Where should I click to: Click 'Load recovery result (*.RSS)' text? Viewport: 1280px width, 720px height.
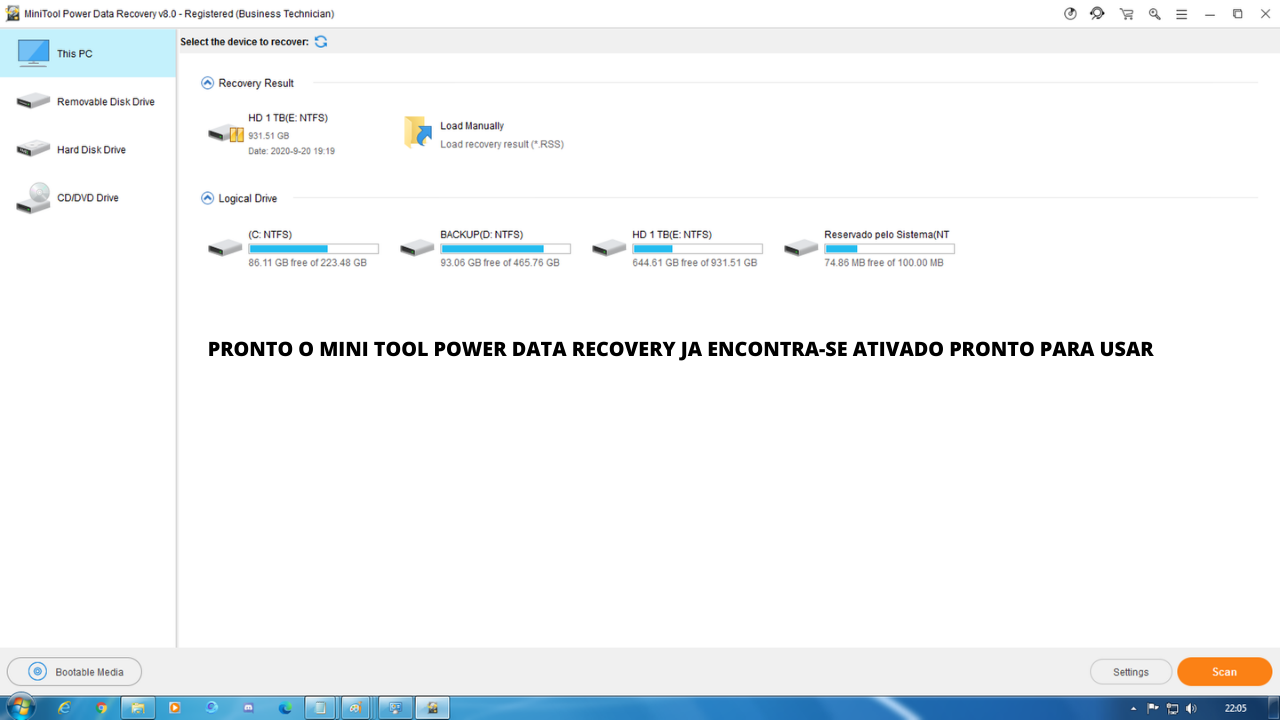pyautogui.click(x=502, y=144)
